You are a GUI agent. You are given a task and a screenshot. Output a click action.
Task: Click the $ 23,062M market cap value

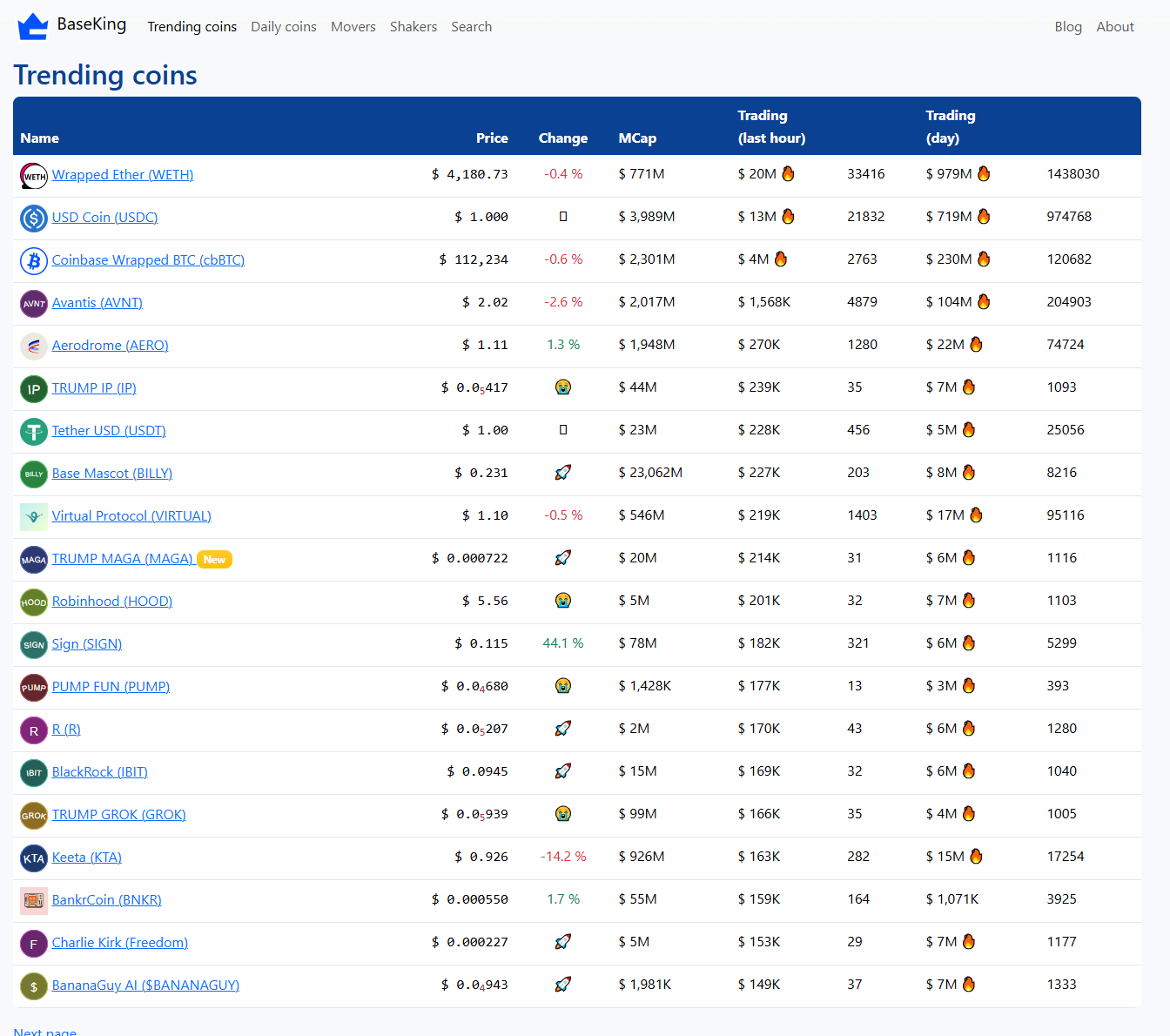(x=650, y=473)
